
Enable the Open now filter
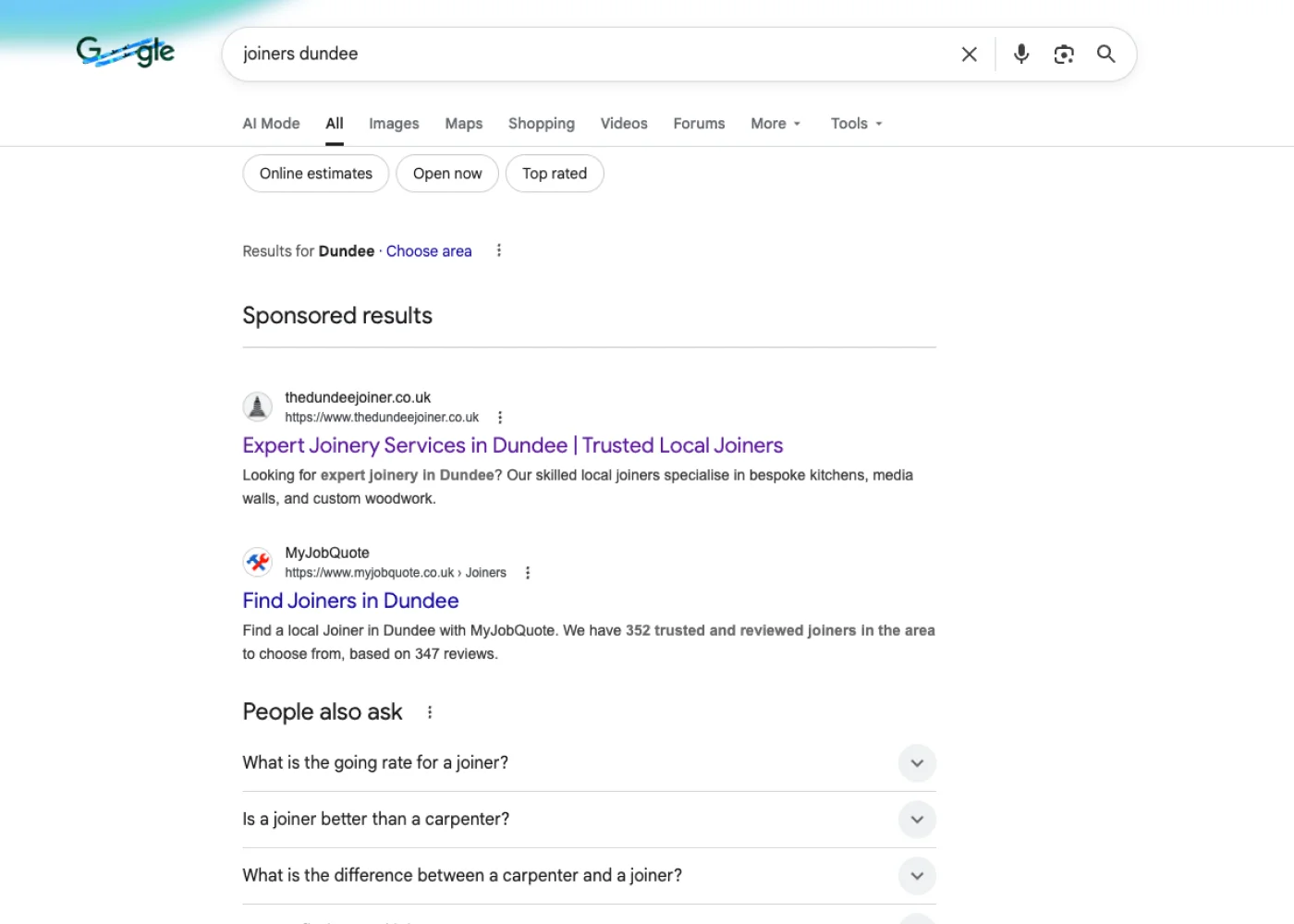447,173
